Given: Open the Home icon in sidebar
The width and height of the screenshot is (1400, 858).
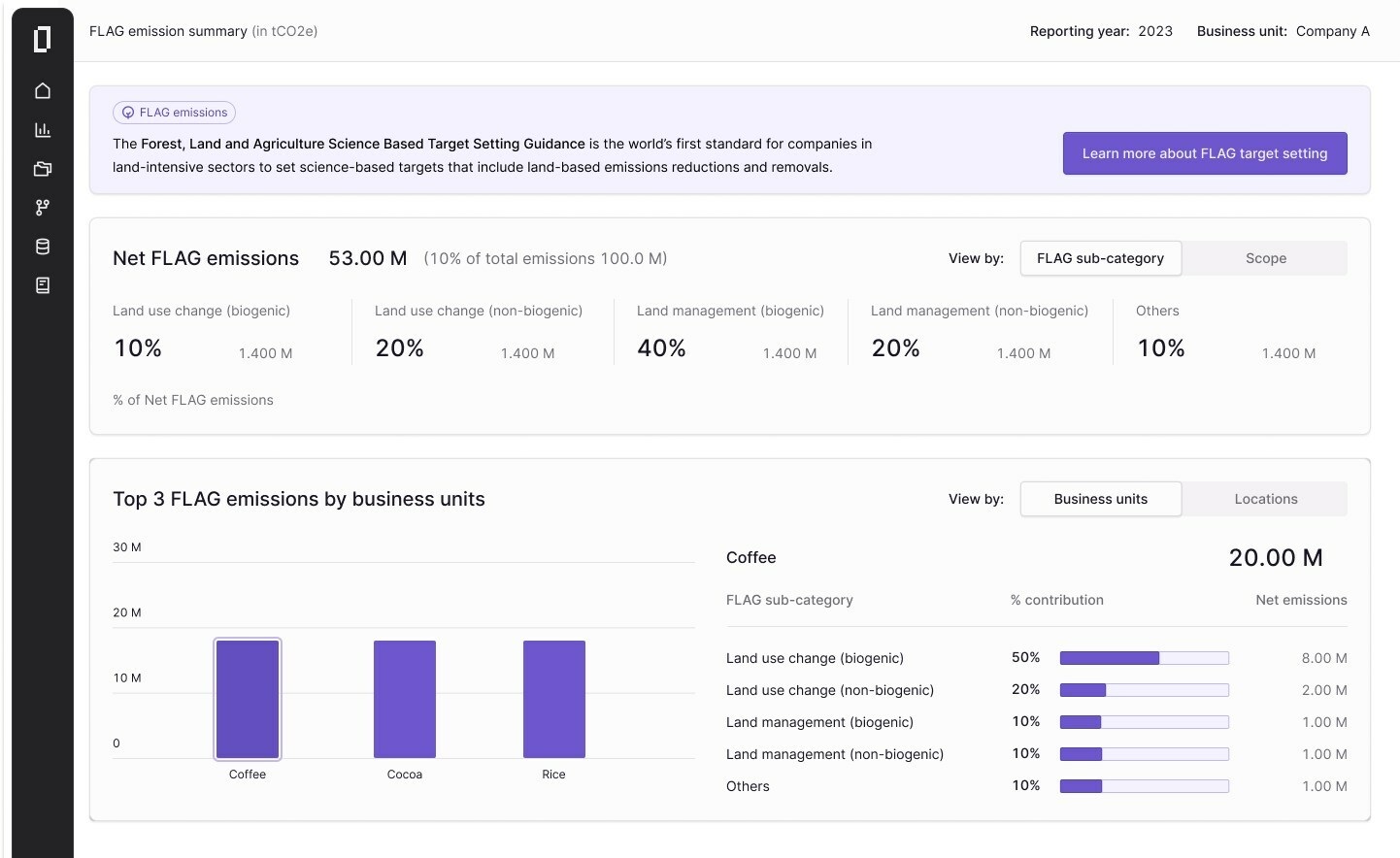Looking at the screenshot, I should 42,91.
